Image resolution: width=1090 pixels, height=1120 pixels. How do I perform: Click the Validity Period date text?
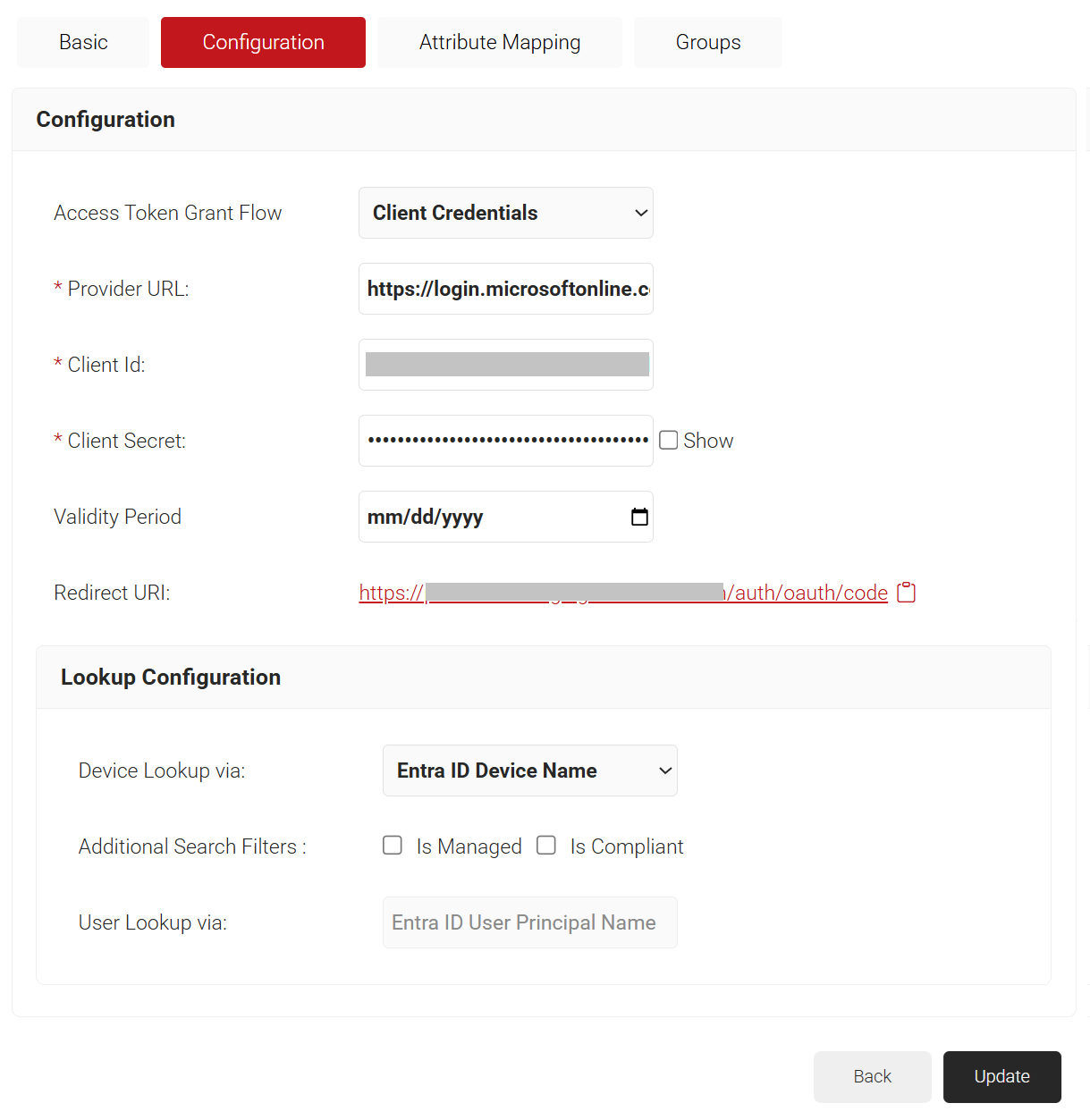426,517
